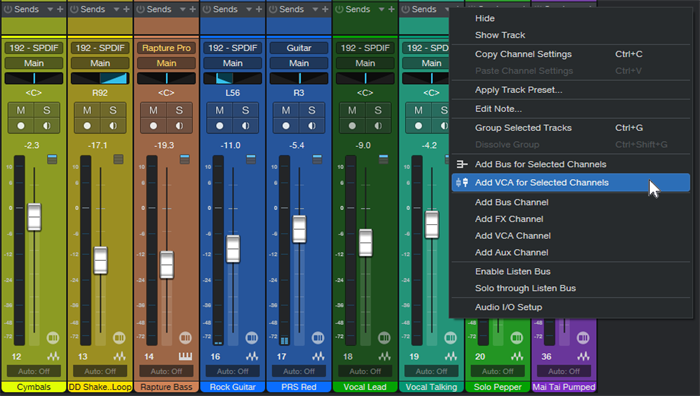Open channel editor on Rock Guitar channel
This screenshot has height=396, width=700.
click(251, 338)
